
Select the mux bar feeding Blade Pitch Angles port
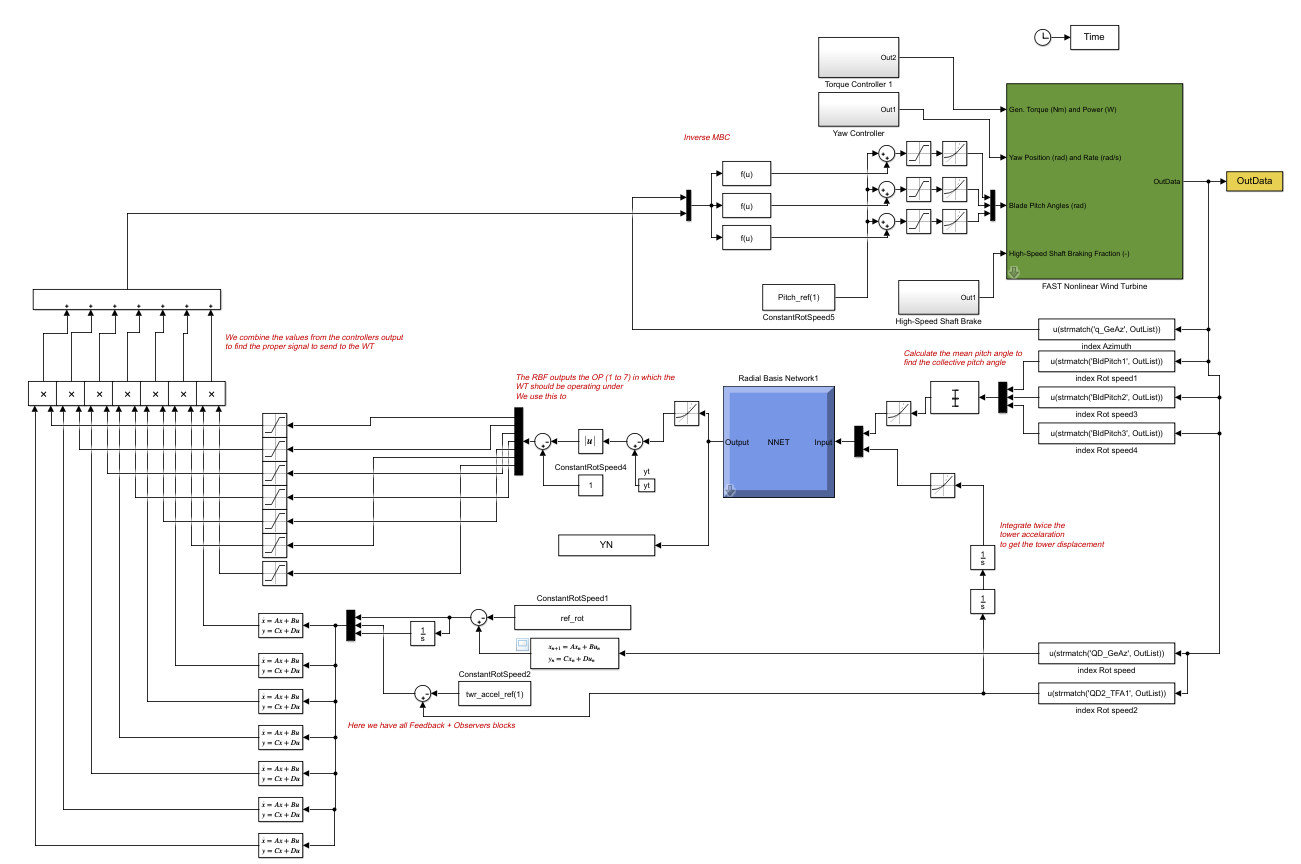coord(993,206)
